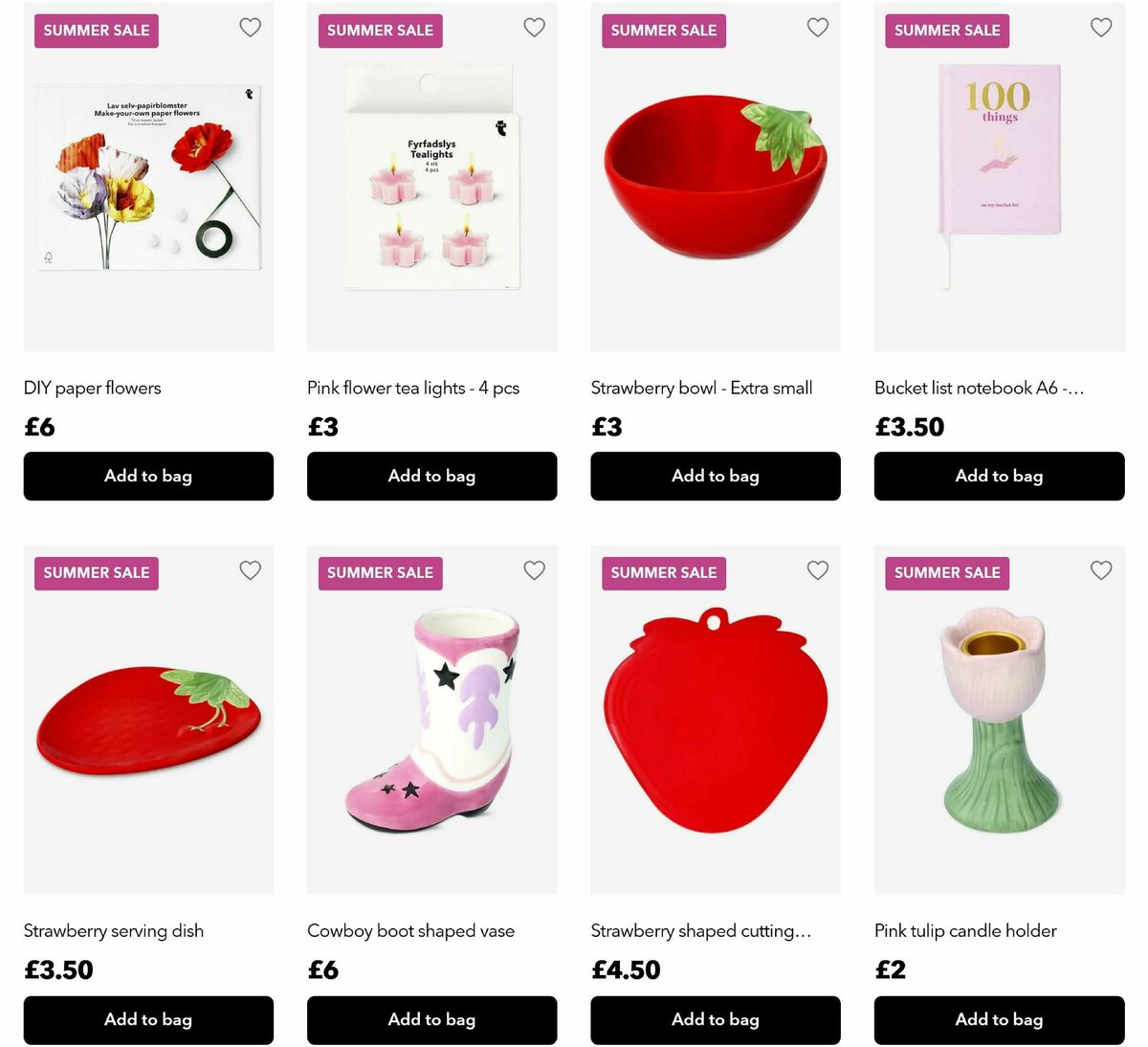Wishlist the Cowboy boot shaped vase heart

click(x=534, y=570)
